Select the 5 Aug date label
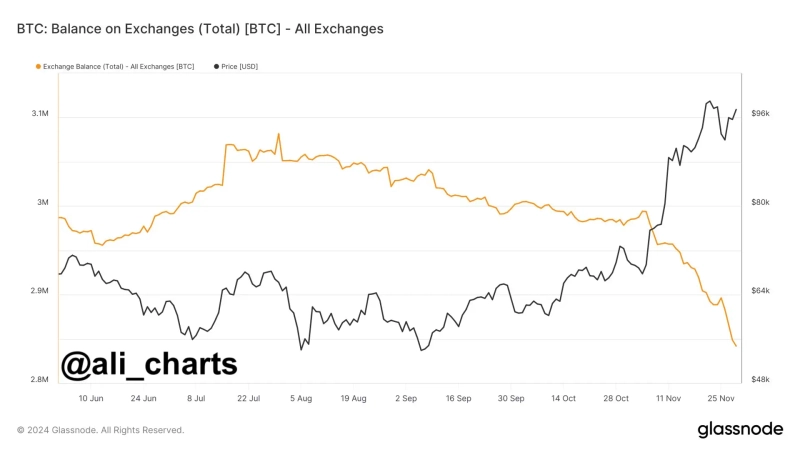 (300, 397)
